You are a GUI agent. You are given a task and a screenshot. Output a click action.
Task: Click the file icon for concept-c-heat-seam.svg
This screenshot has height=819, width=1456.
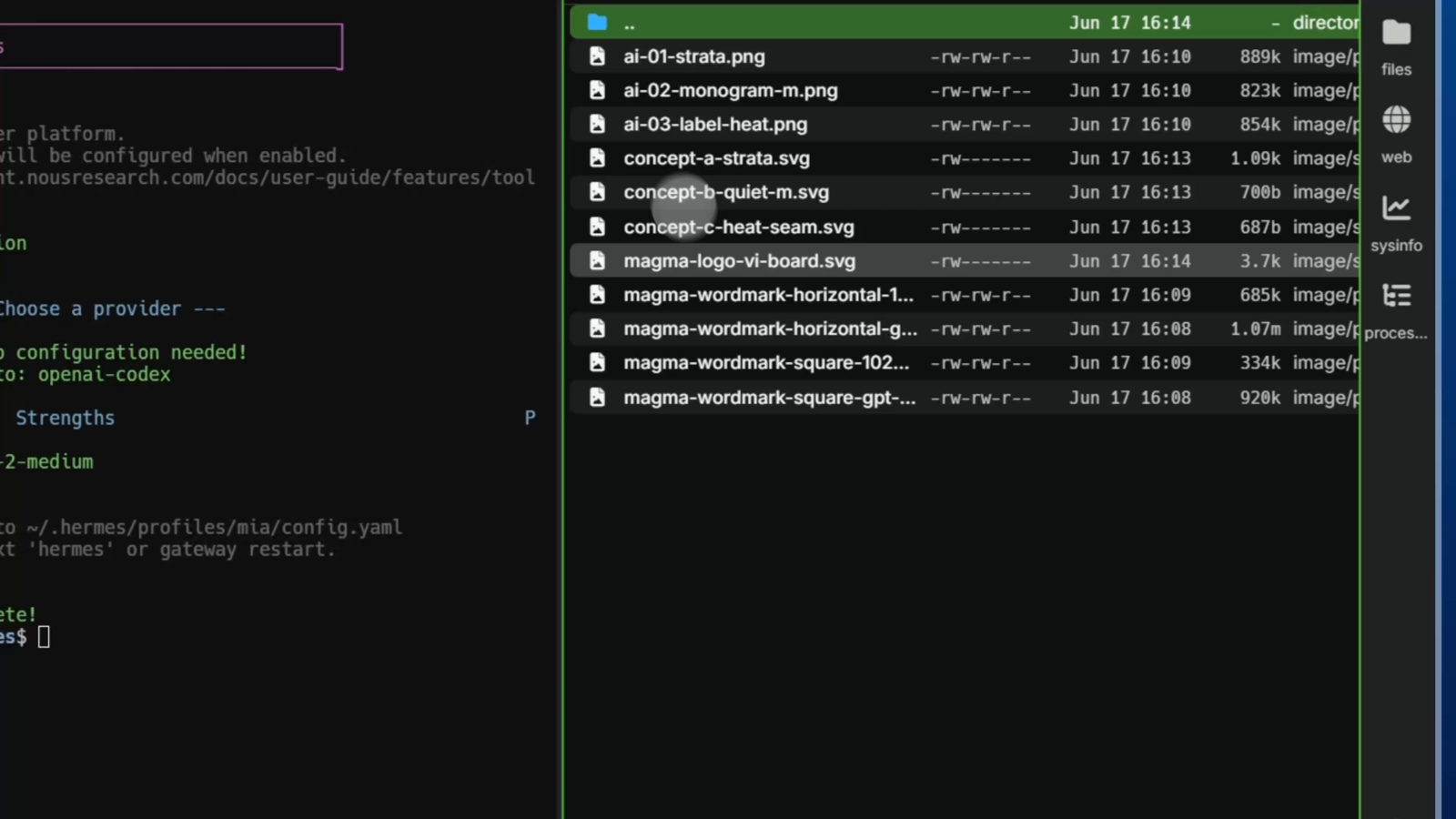tap(597, 227)
